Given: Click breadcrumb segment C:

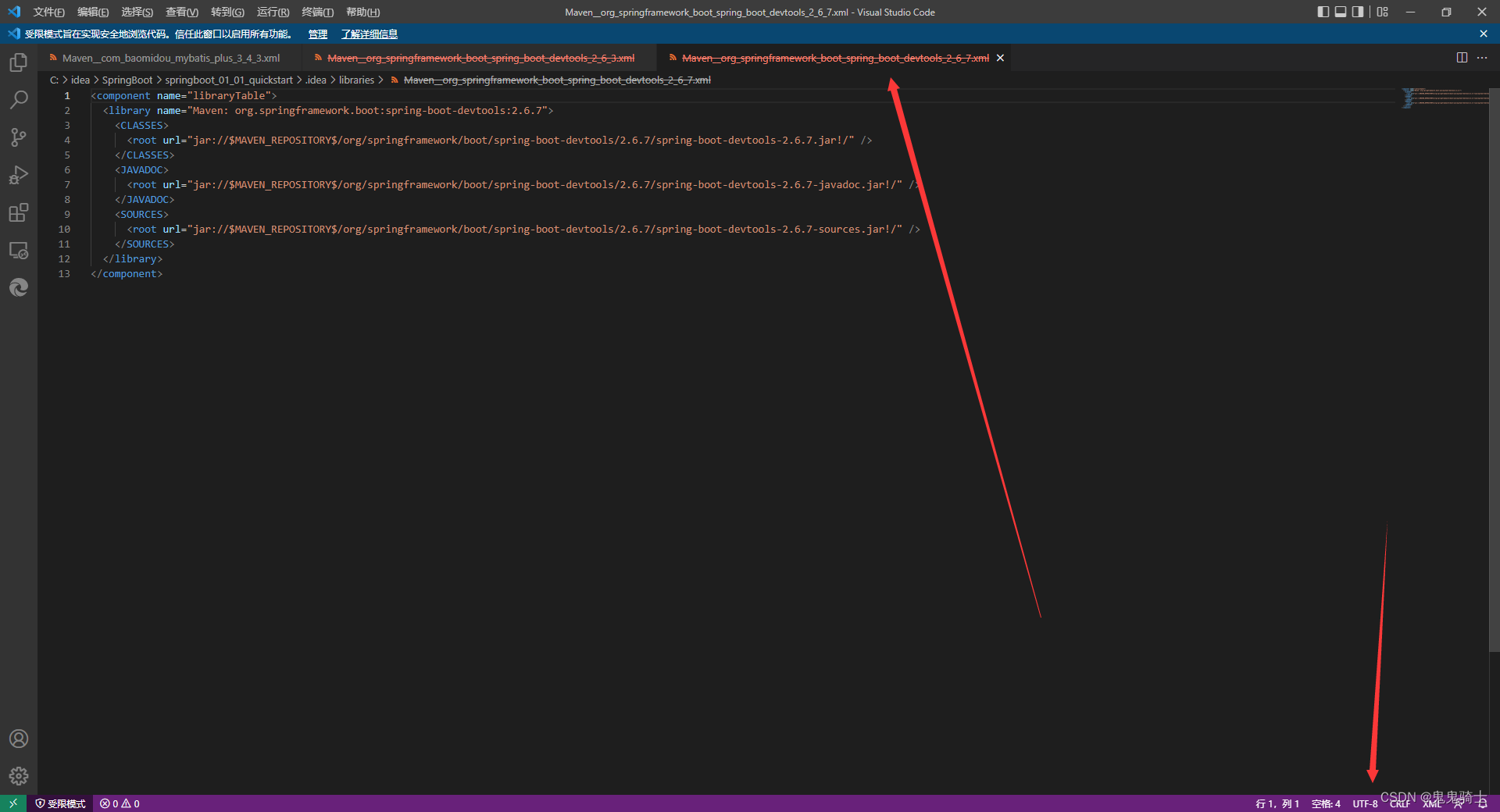Looking at the screenshot, I should click(x=54, y=80).
